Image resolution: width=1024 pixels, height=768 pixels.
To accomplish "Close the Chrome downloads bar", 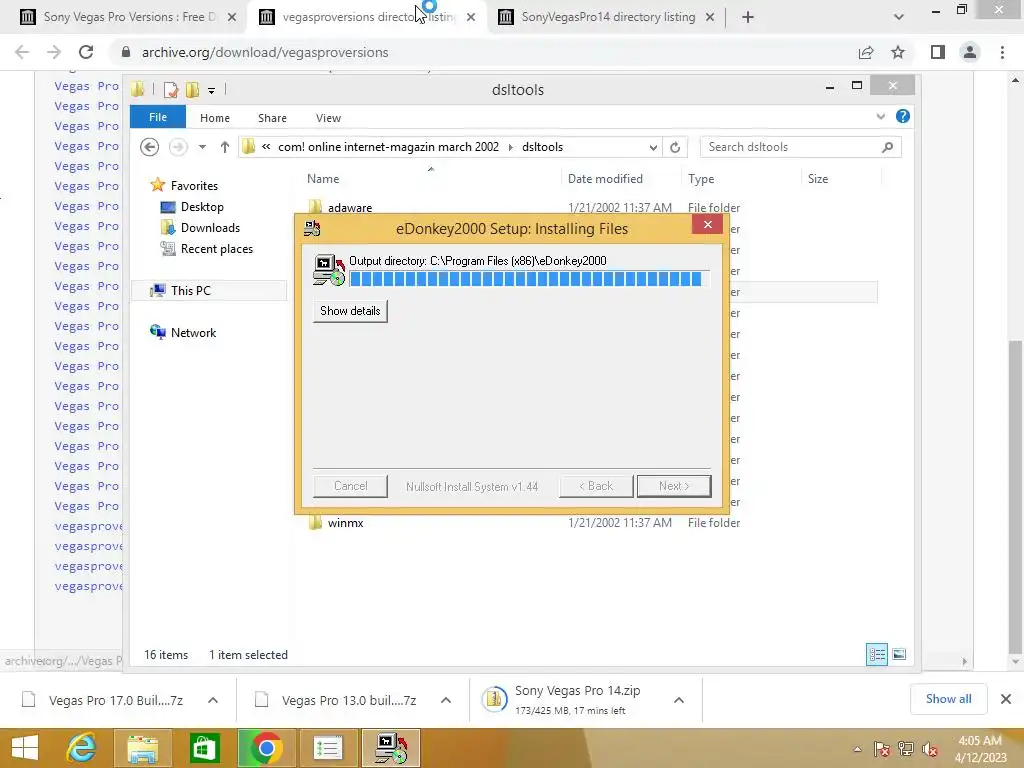I will tap(1006, 699).
